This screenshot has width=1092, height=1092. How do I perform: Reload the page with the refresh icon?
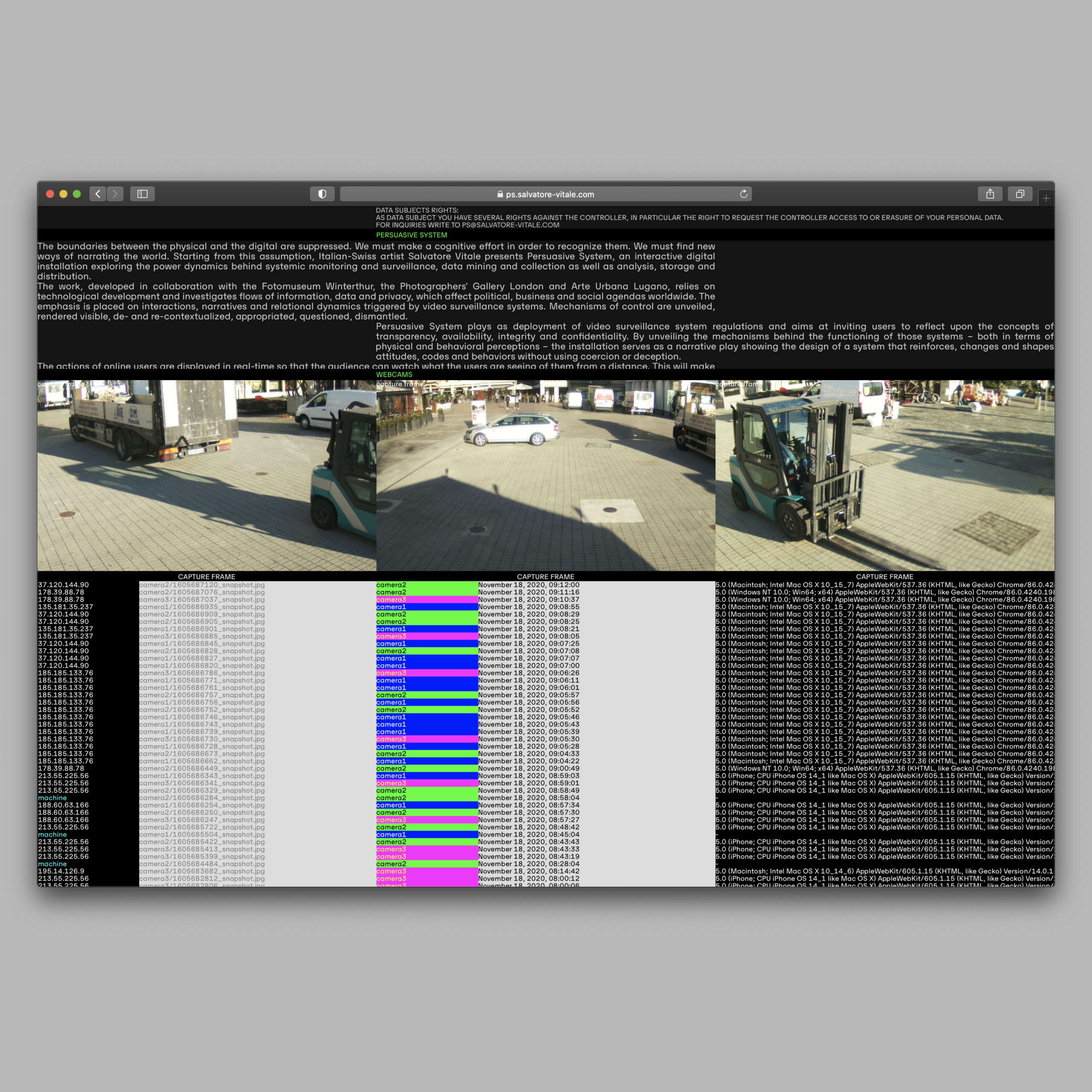[x=744, y=194]
